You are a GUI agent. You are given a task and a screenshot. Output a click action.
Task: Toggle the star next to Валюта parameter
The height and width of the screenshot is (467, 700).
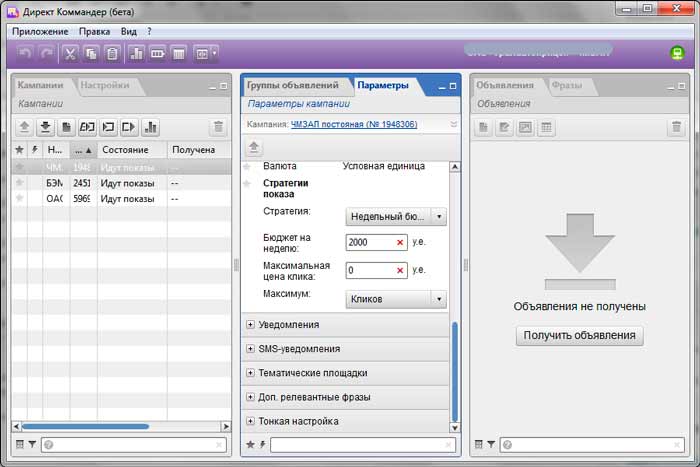point(248,165)
